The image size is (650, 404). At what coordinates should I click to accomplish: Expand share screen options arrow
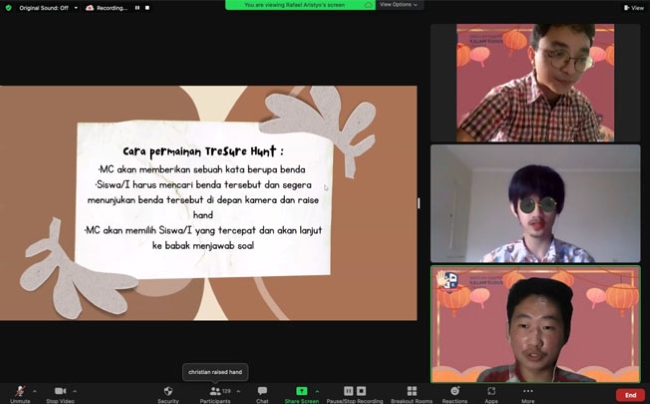317,390
